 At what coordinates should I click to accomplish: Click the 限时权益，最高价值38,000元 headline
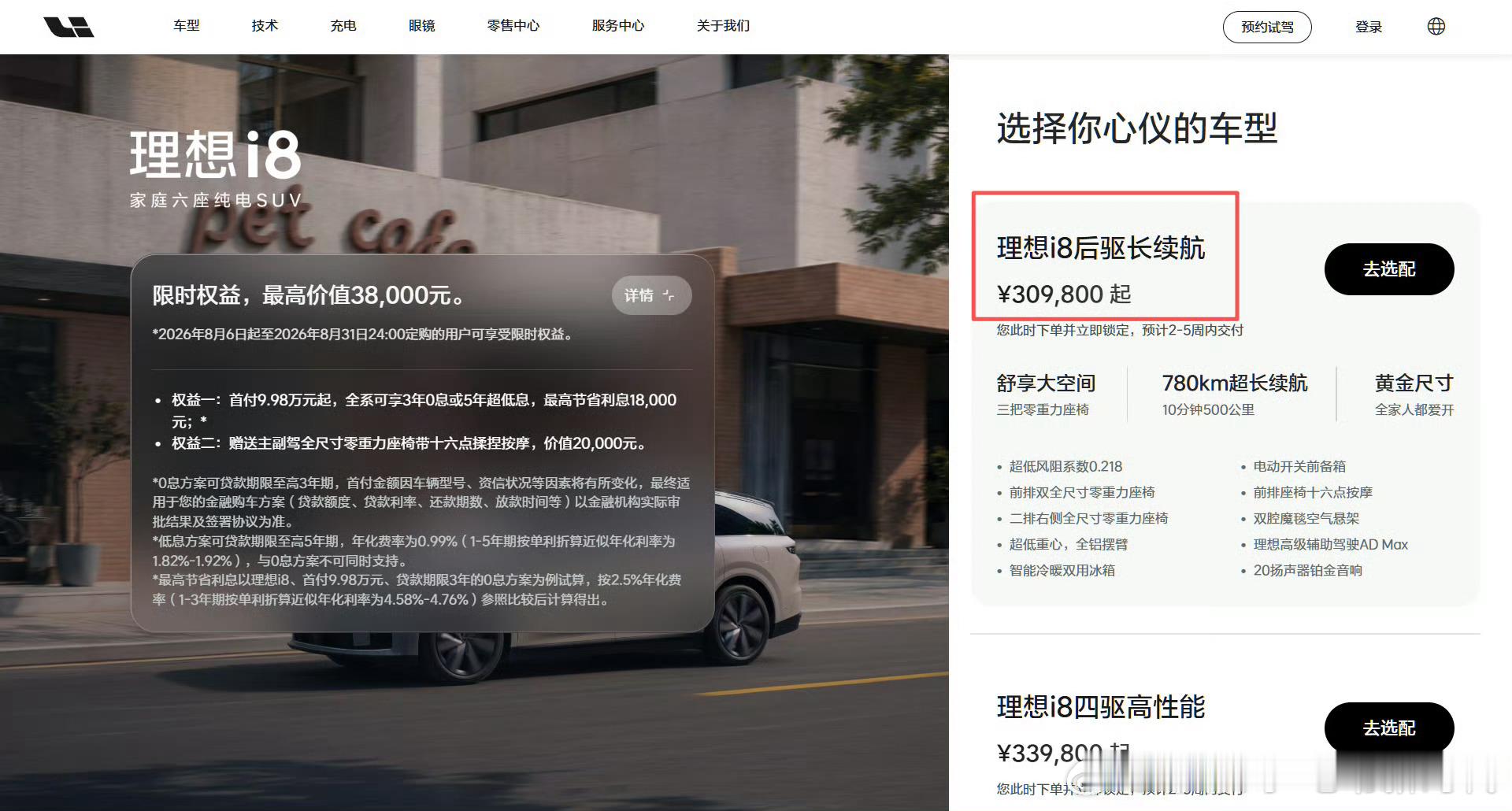click(308, 295)
